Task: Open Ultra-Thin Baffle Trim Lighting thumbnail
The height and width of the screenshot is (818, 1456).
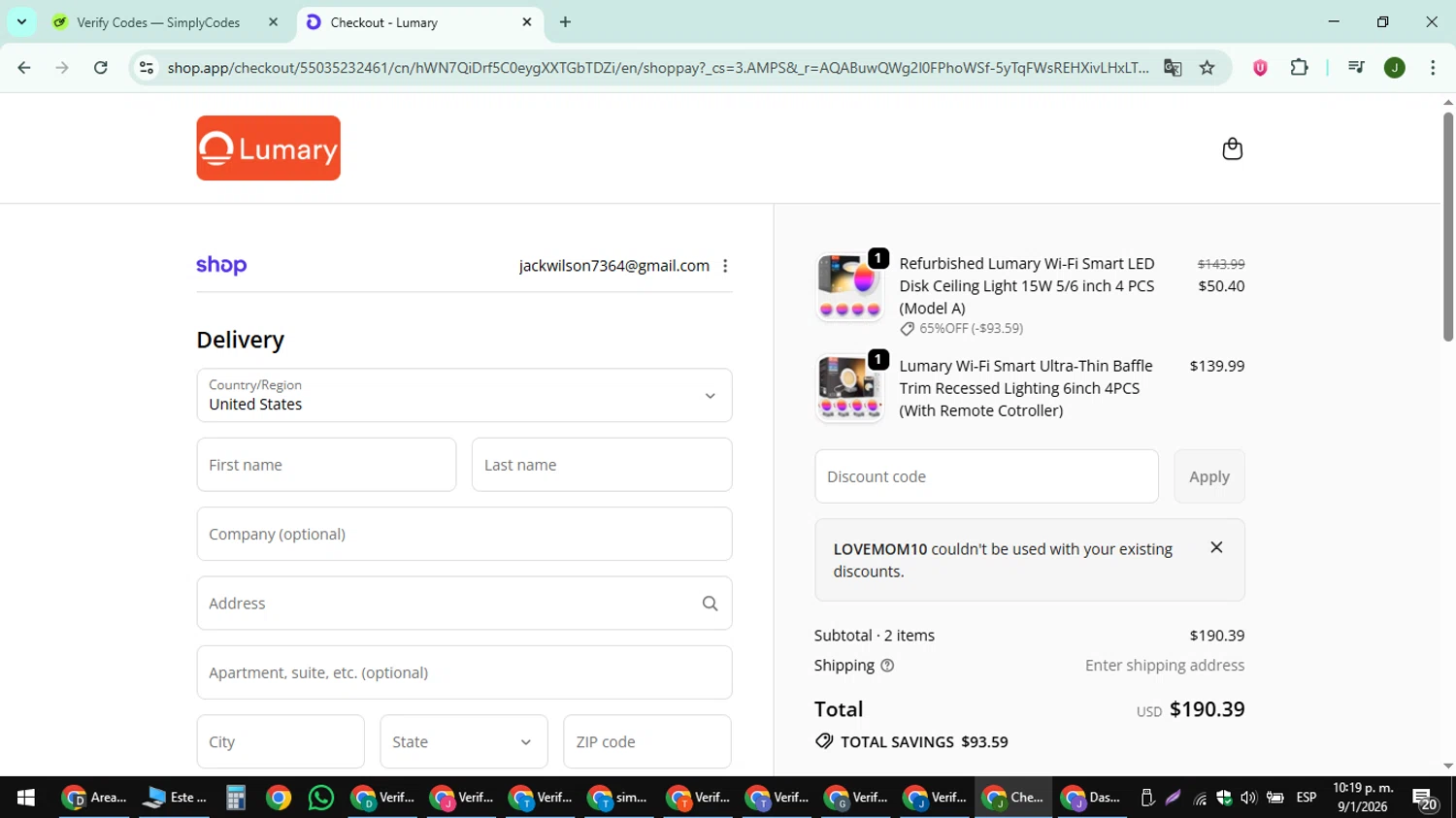Action: 849,388
